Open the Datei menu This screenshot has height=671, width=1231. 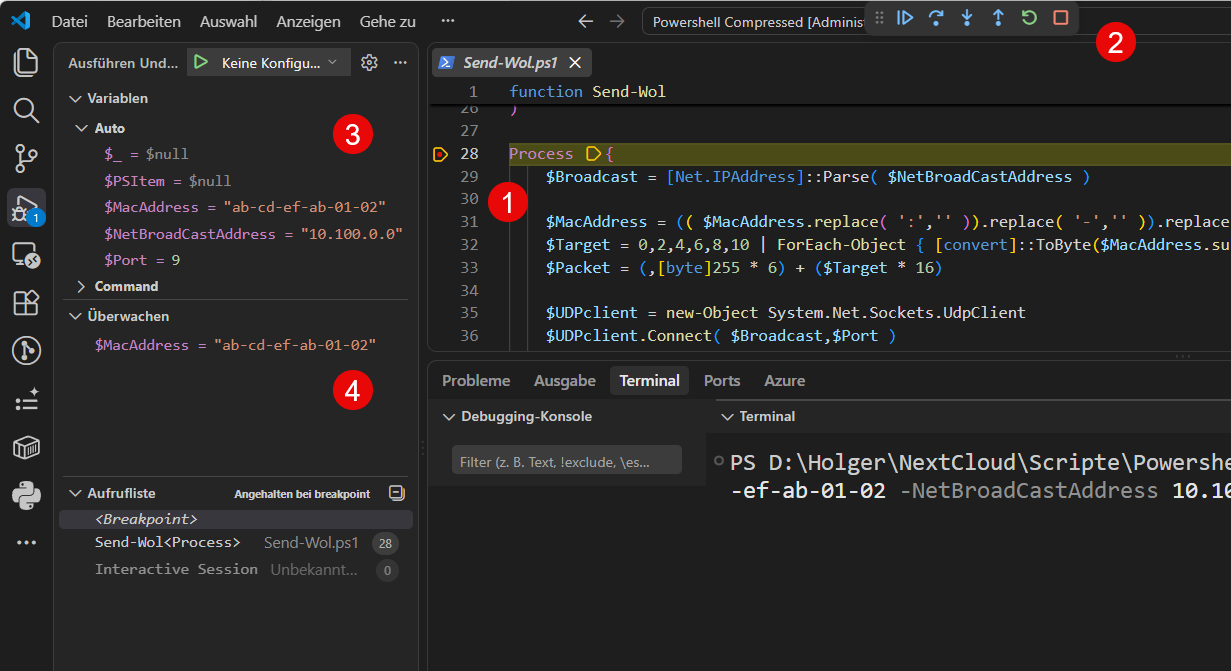coord(69,21)
